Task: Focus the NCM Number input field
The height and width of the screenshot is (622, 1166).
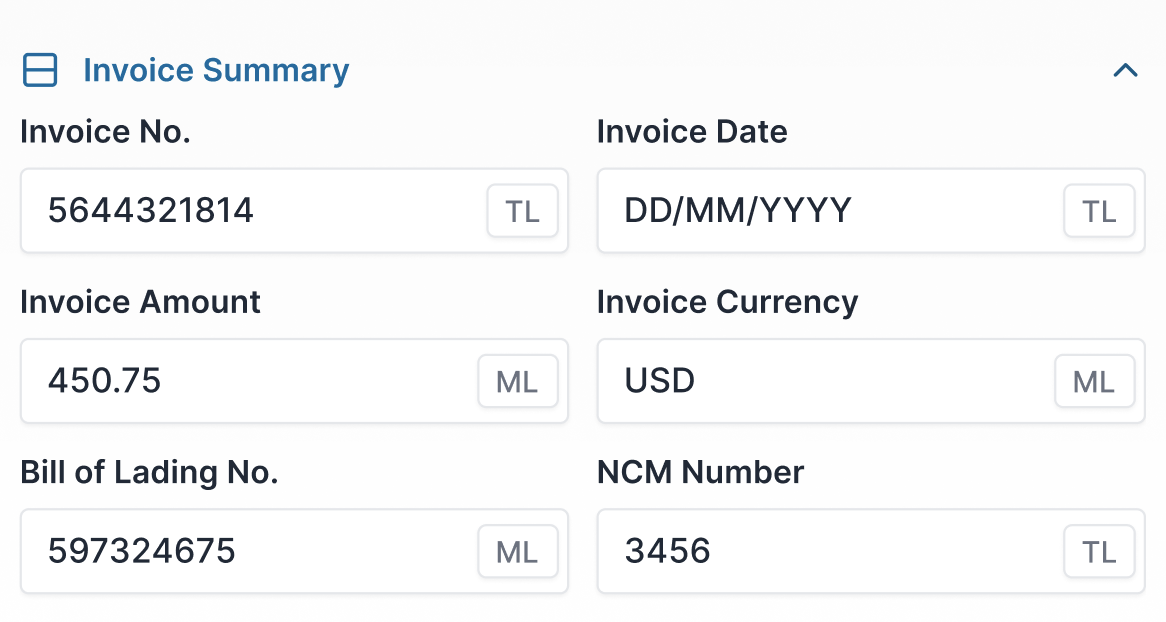Action: point(826,551)
